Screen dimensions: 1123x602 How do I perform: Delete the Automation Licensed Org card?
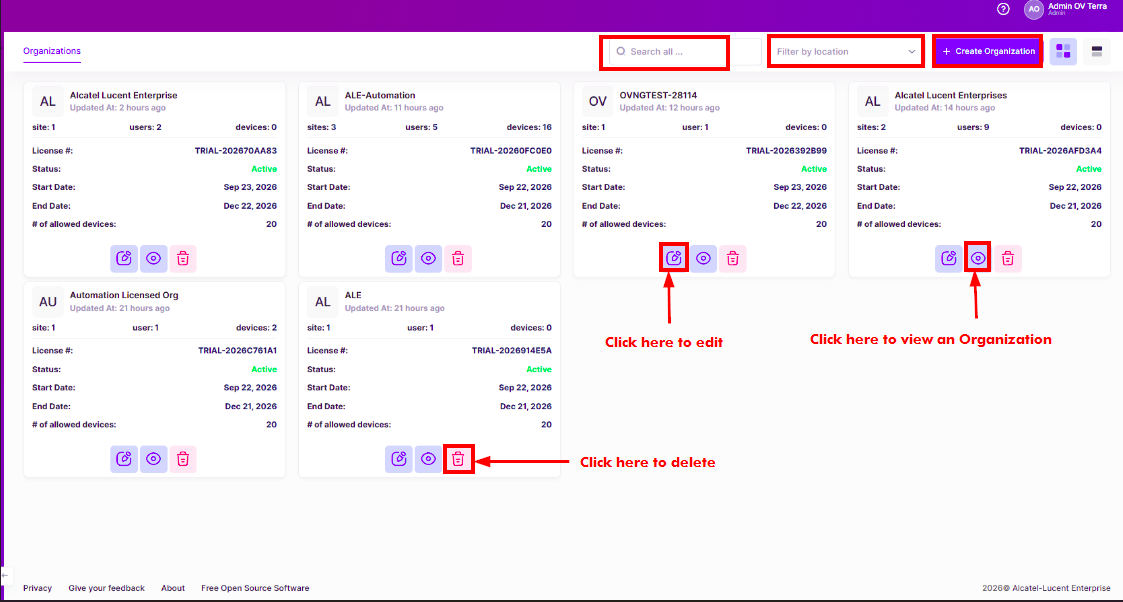coord(183,459)
